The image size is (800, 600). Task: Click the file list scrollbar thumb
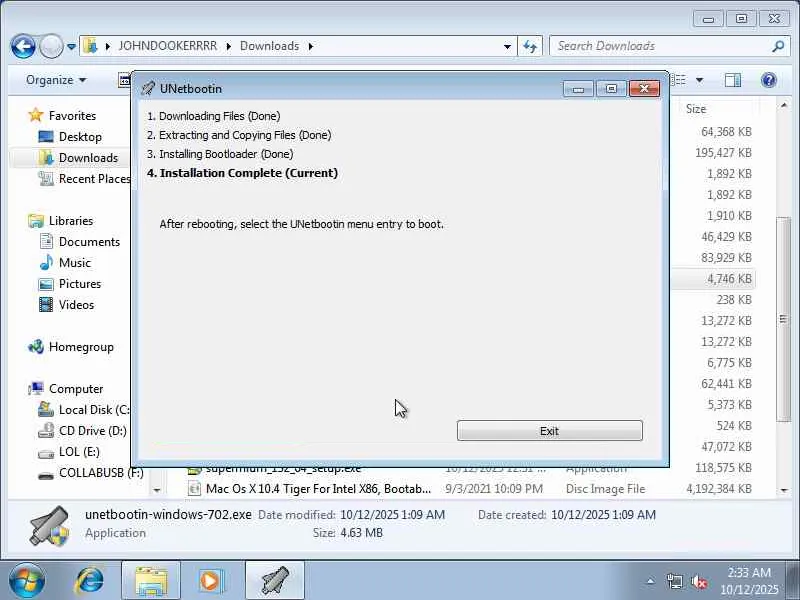[x=783, y=319]
